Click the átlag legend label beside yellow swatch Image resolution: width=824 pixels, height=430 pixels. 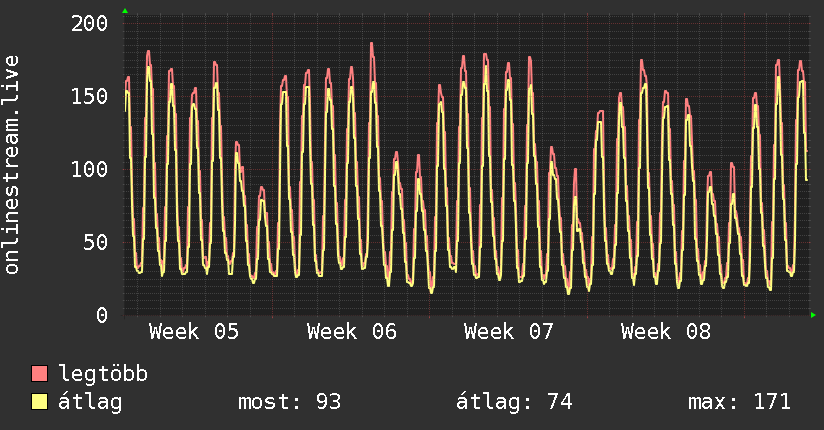[90, 402]
